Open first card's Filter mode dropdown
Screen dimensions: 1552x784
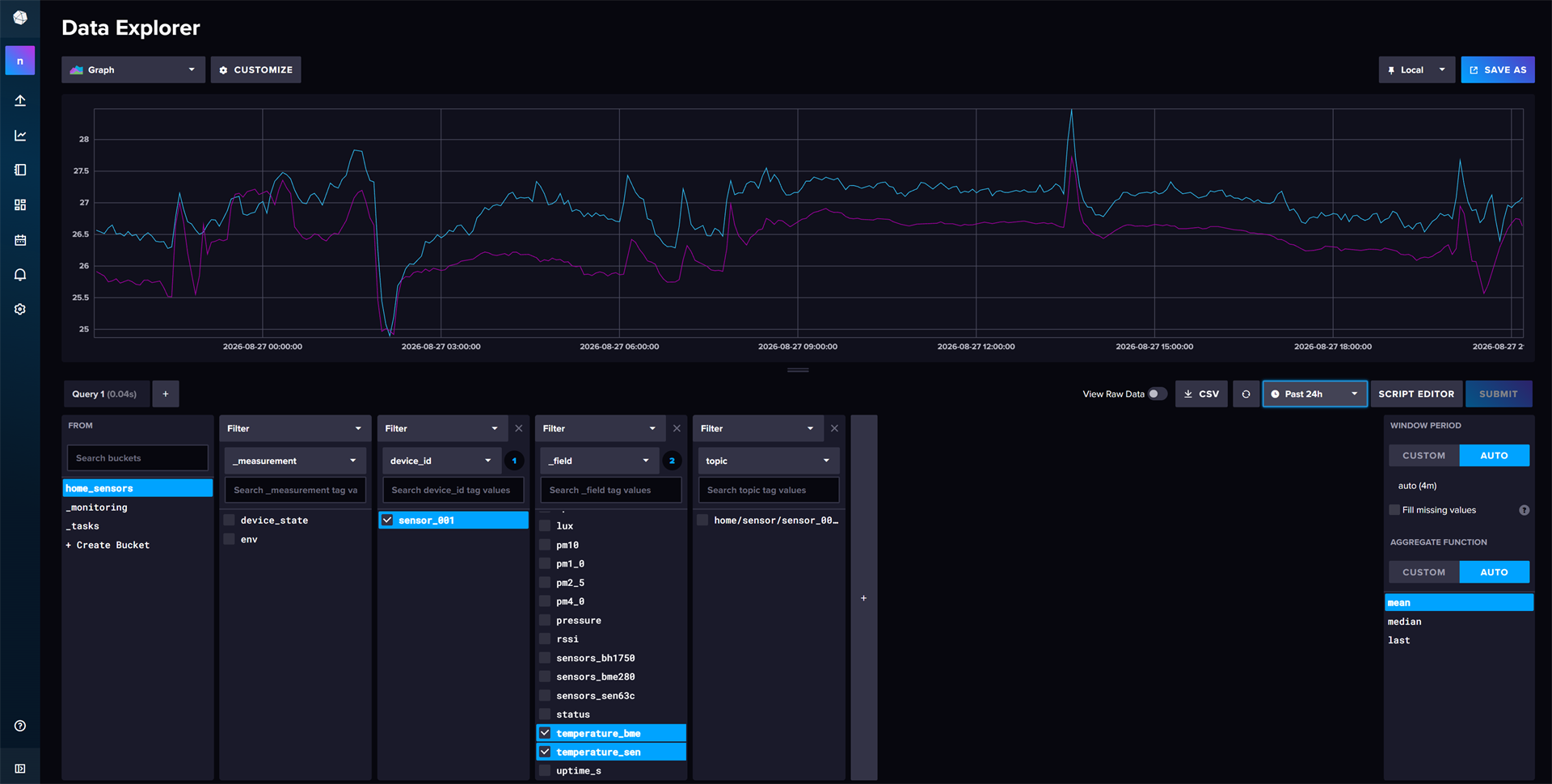(295, 428)
